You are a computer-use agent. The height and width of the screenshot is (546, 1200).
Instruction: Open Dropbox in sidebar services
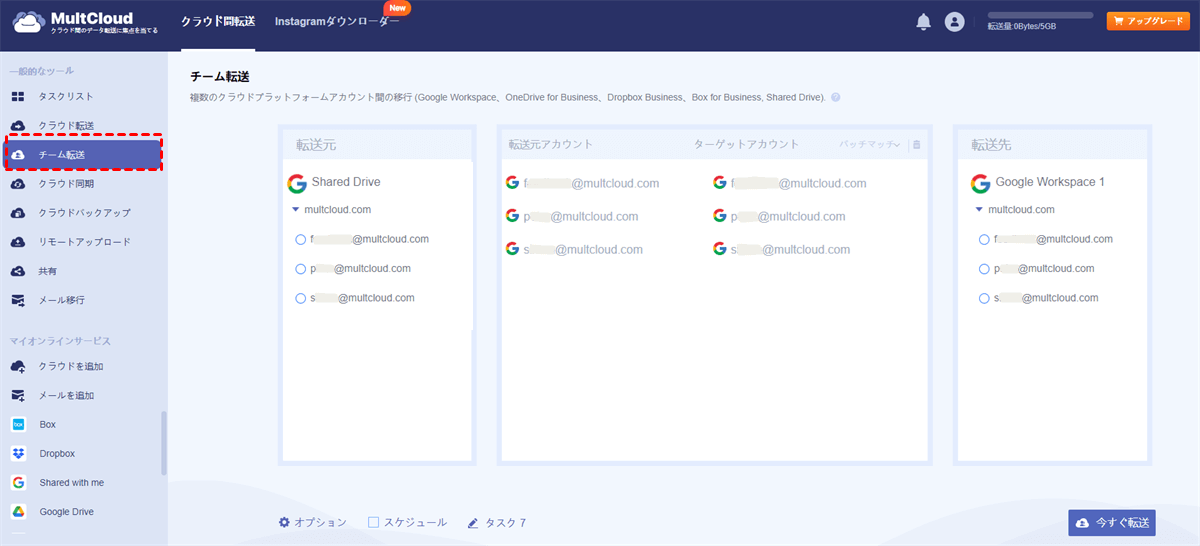point(57,454)
